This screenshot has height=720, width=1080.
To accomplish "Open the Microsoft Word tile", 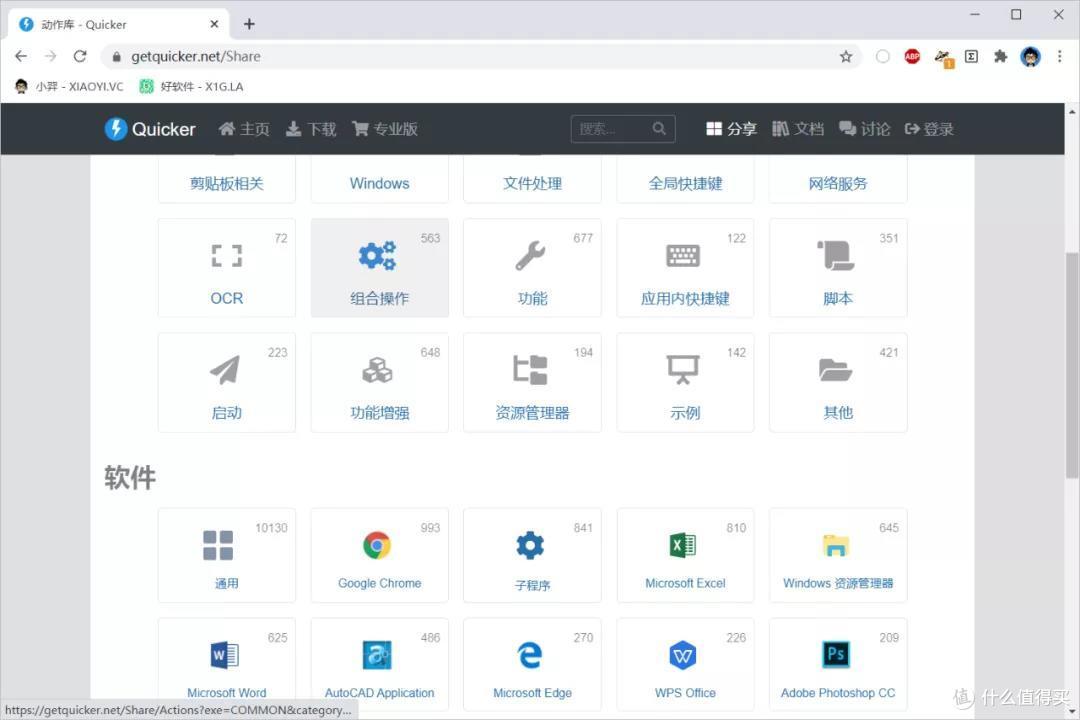I will tap(227, 664).
